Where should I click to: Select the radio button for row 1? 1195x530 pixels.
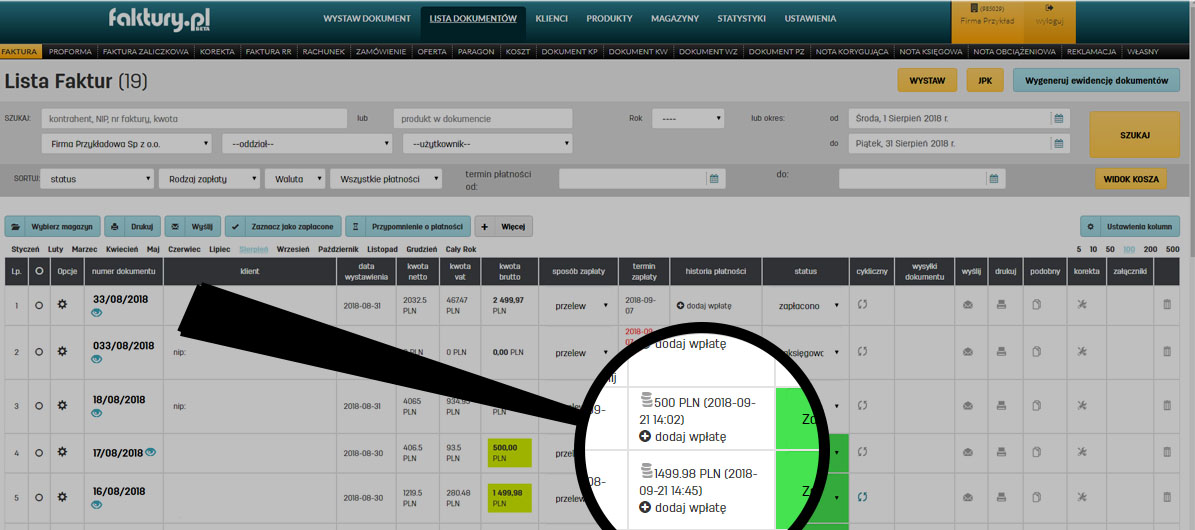pos(39,305)
